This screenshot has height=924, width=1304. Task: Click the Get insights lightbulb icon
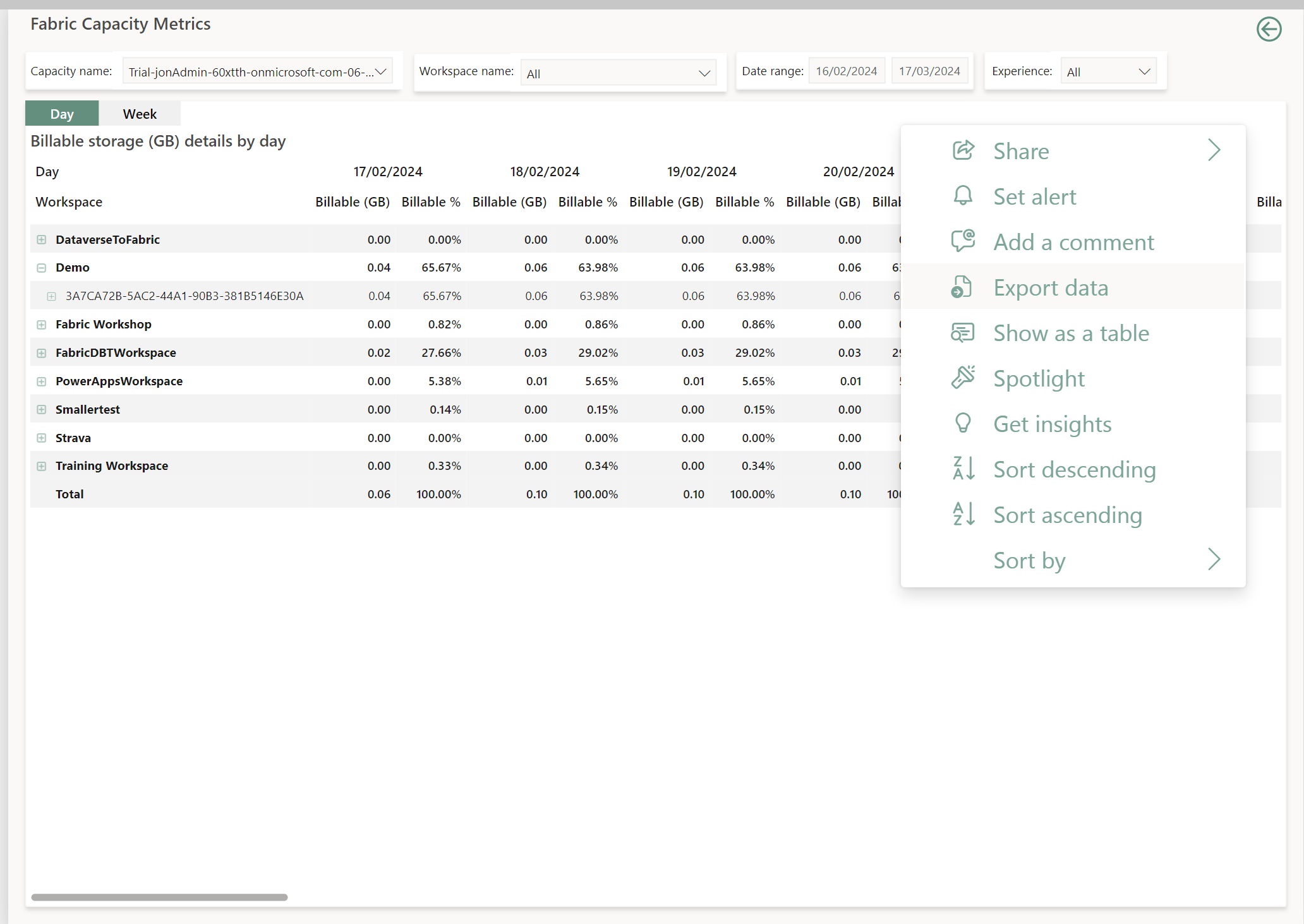[963, 423]
